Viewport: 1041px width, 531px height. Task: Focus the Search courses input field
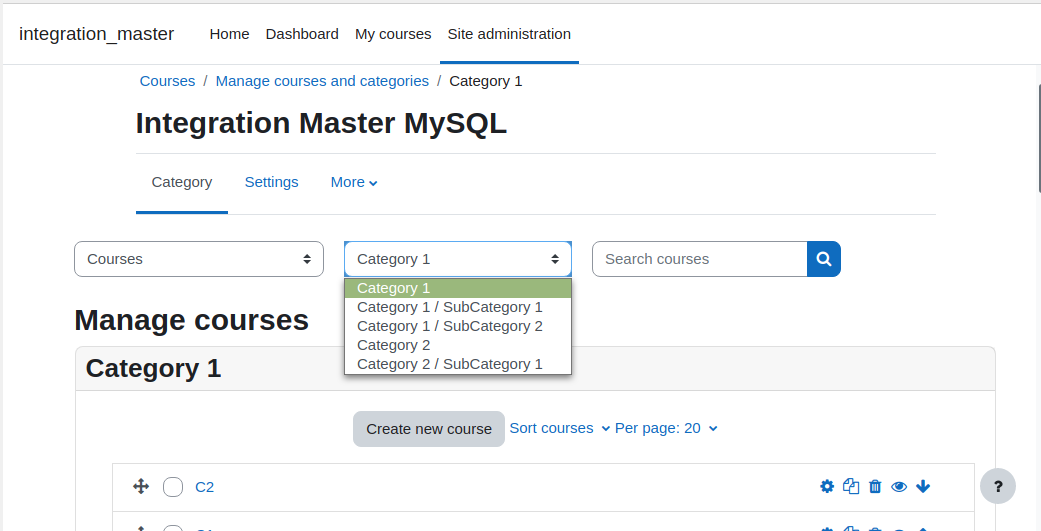tap(700, 259)
